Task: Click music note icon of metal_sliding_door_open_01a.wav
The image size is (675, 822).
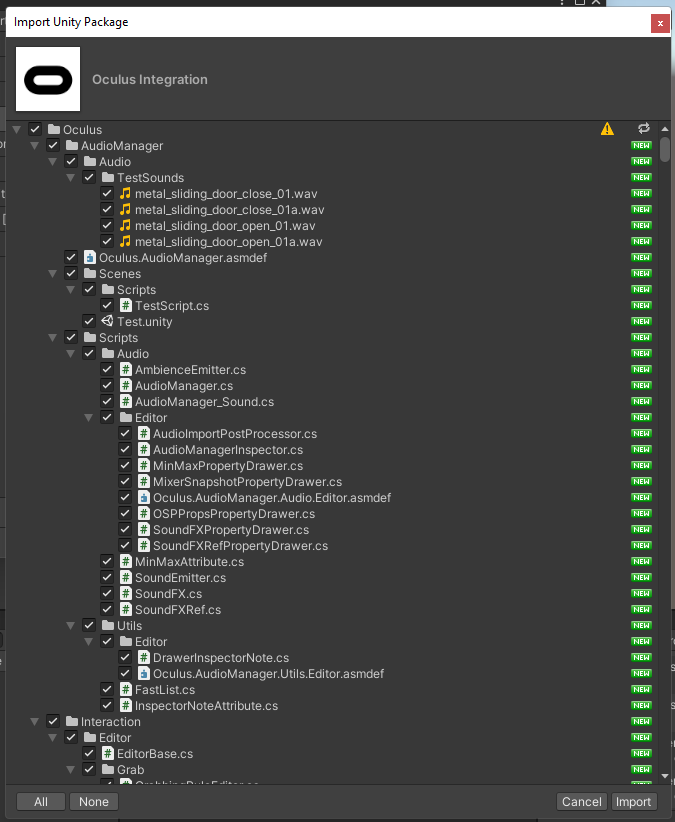Action: (x=125, y=242)
